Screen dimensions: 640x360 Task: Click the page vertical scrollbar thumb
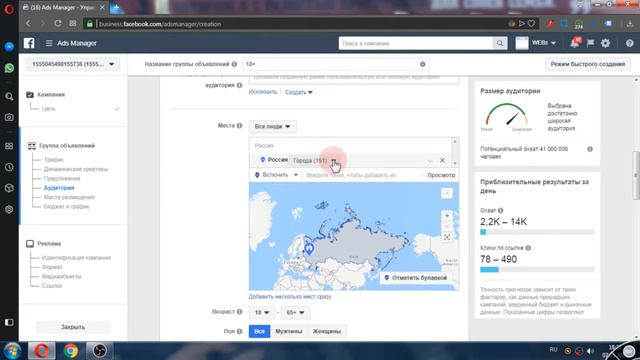pos(636,176)
